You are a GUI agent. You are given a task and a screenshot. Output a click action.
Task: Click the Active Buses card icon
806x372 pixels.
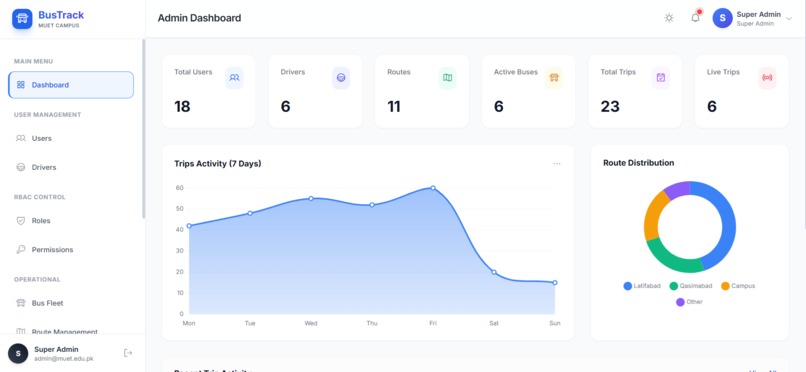pyautogui.click(x=554, y=78)
